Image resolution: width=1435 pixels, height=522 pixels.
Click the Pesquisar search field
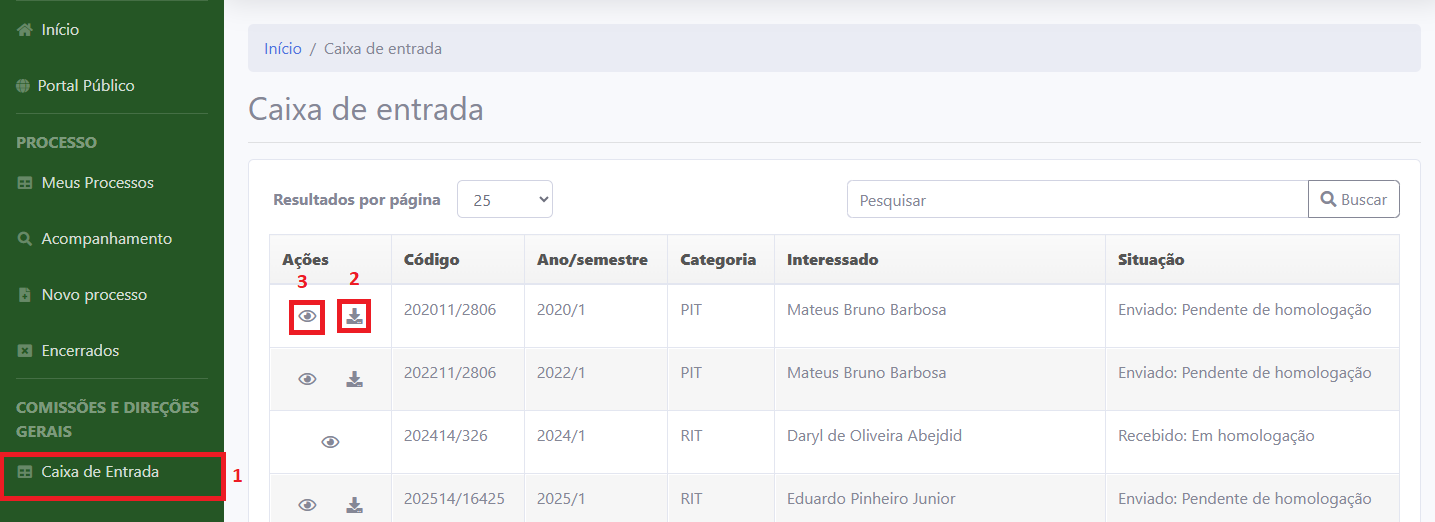tap(1077, 199)
